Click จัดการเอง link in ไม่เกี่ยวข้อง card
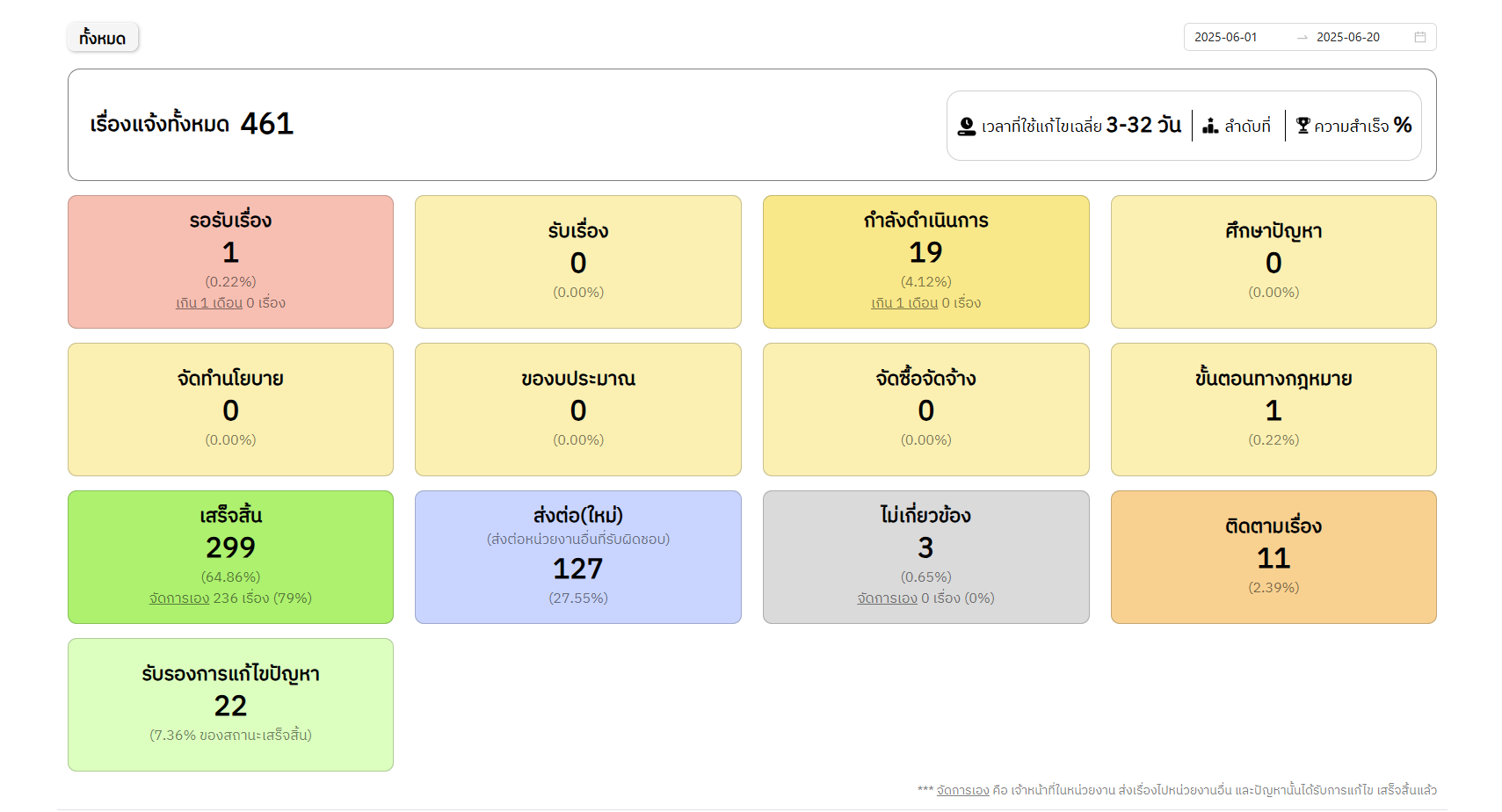This screenshot has height=812, width=1502. point(887,598)
